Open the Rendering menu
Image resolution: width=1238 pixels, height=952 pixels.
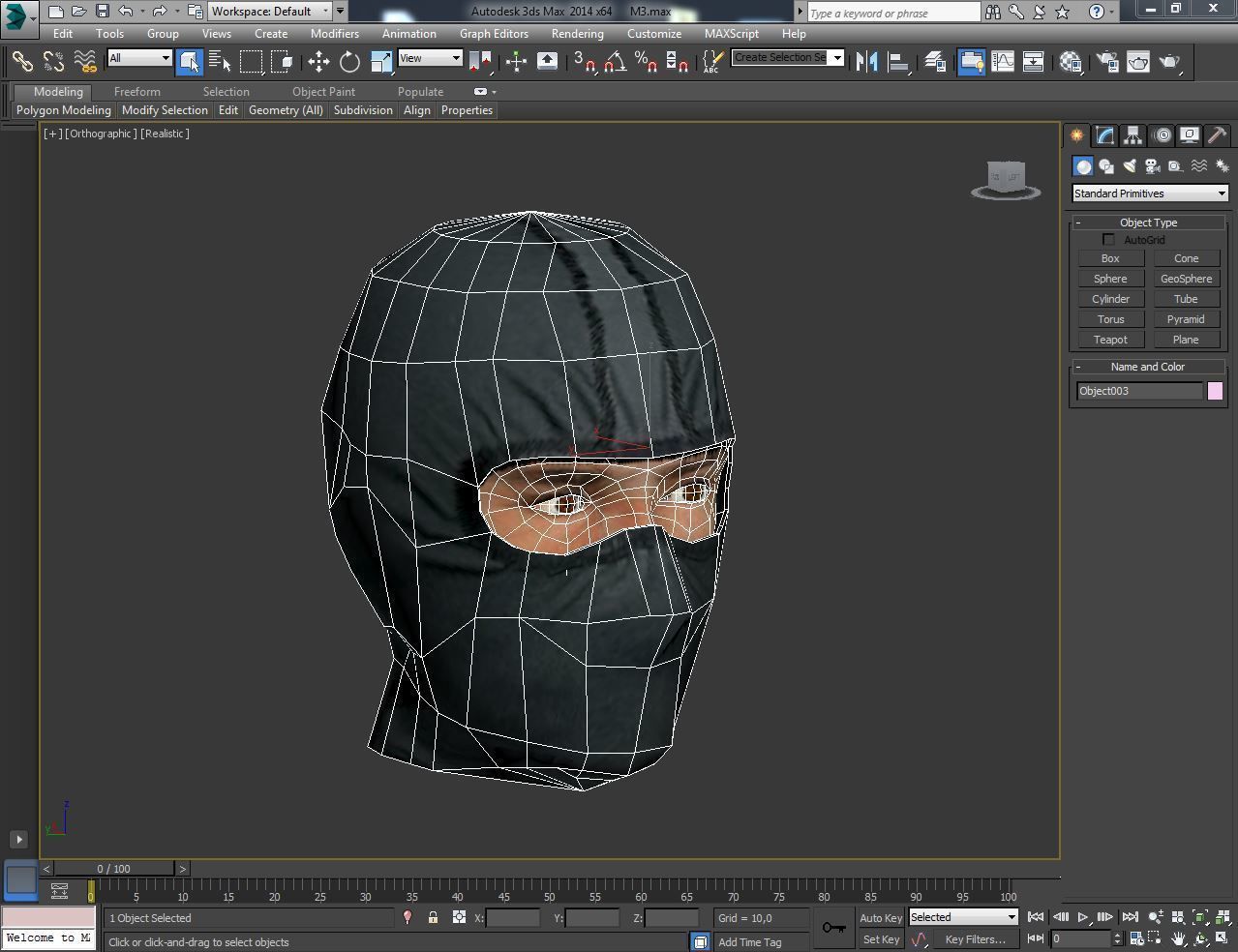click(578, 33)
